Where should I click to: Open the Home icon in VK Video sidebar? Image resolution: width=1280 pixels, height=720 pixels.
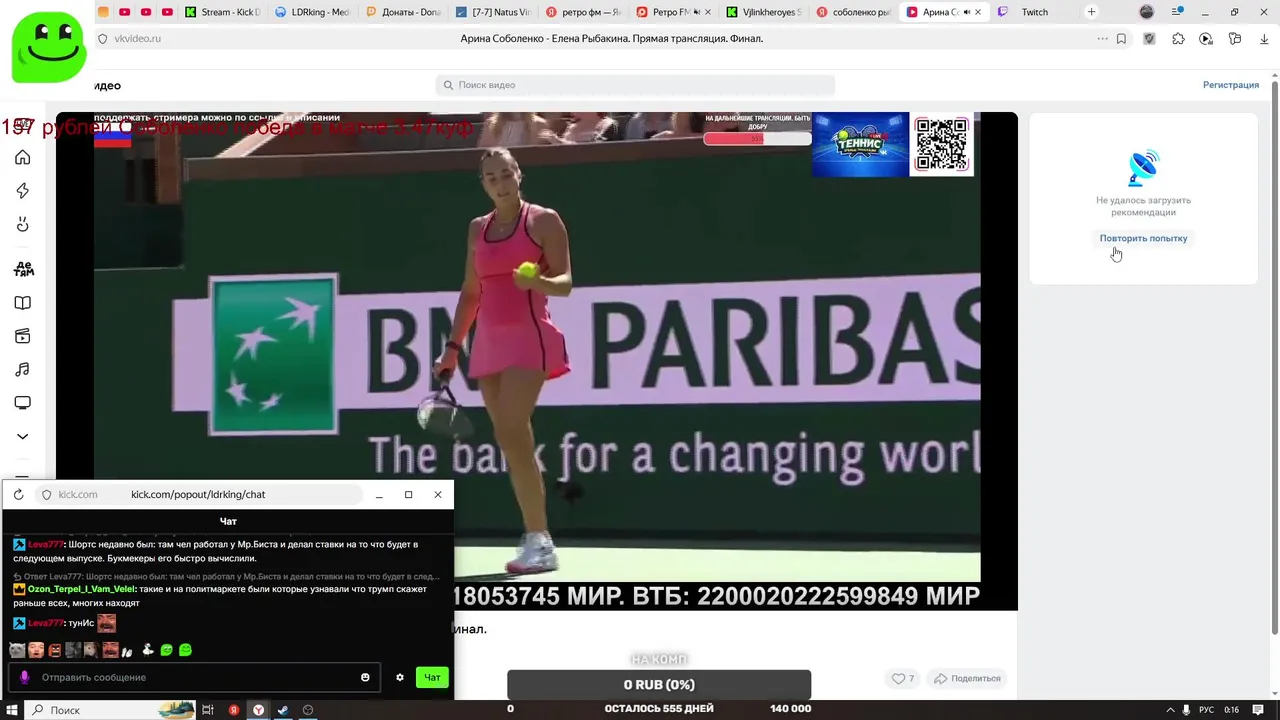point(22,158)
